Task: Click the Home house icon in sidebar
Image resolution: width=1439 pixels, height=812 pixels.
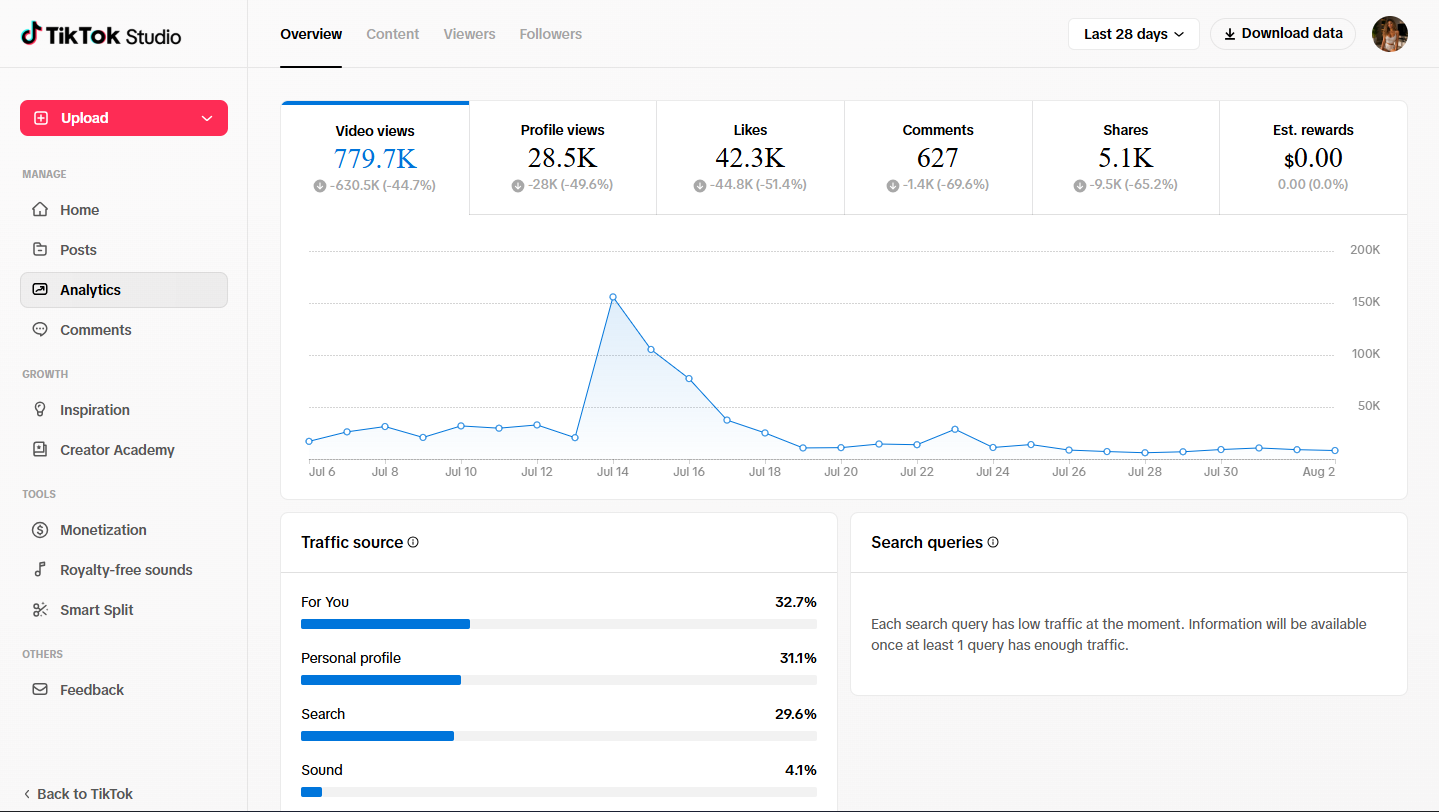Action: (x=40, y=210)
